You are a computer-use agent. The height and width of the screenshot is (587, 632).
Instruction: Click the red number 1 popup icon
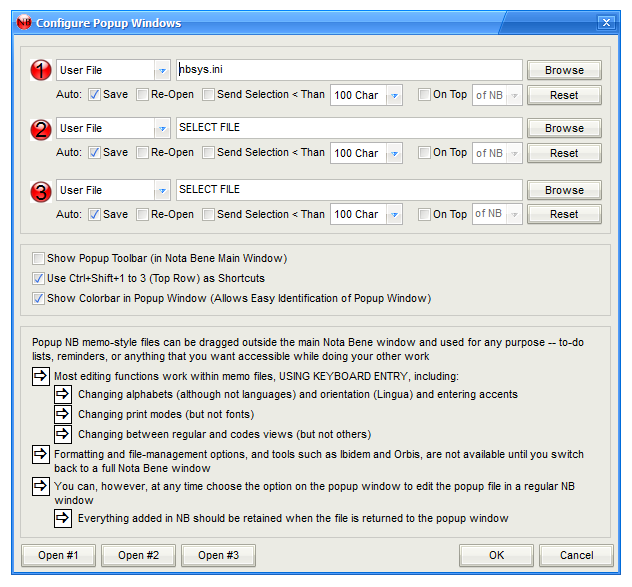[x=40, y=70]
